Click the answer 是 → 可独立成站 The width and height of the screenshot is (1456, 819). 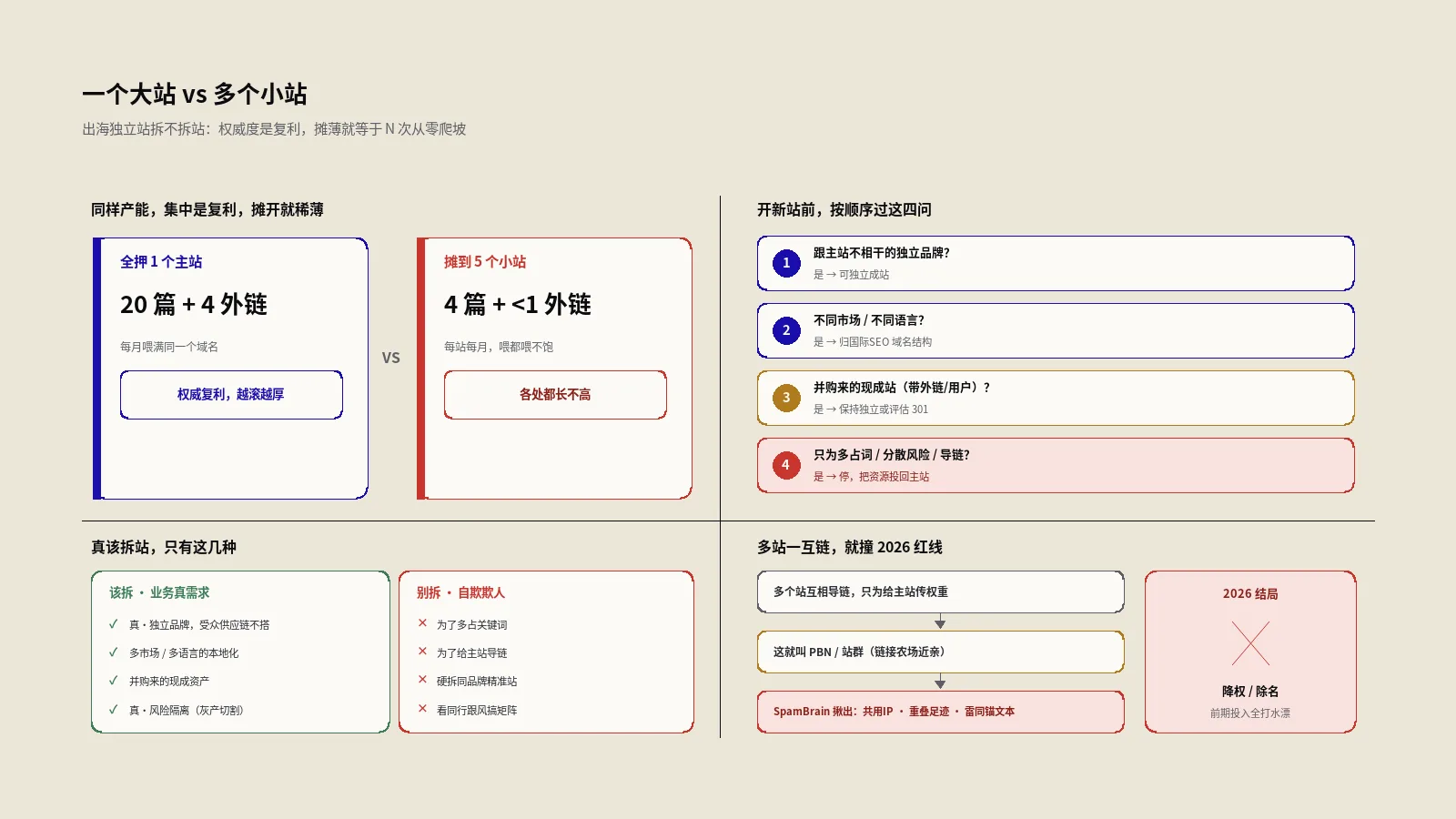(851, 275)
